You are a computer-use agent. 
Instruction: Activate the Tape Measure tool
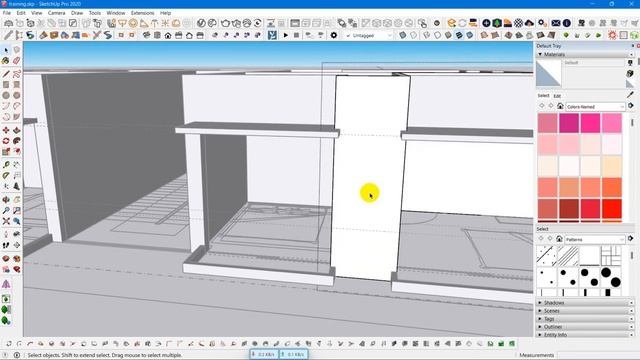(x=6, y=164)
